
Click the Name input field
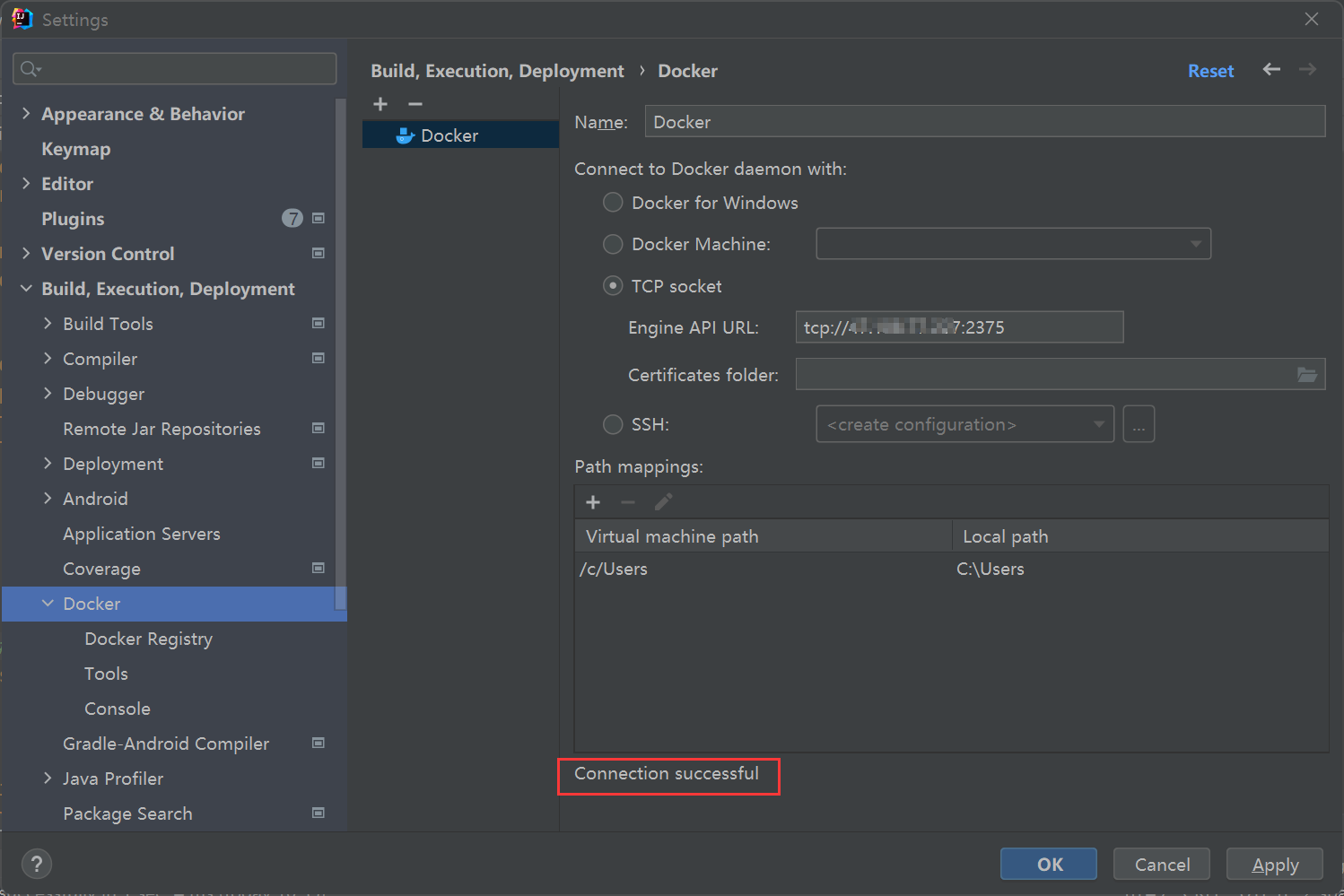point(985,121)
